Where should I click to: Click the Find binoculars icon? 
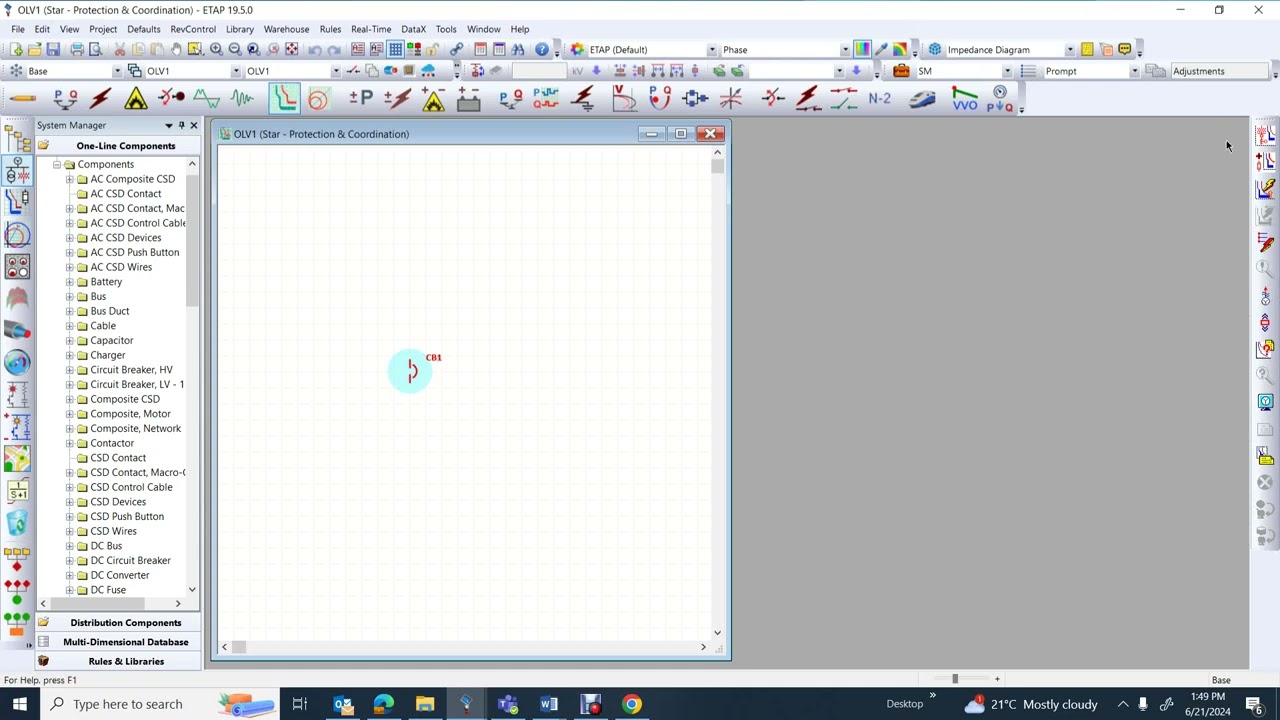click(x=517, y=49)
